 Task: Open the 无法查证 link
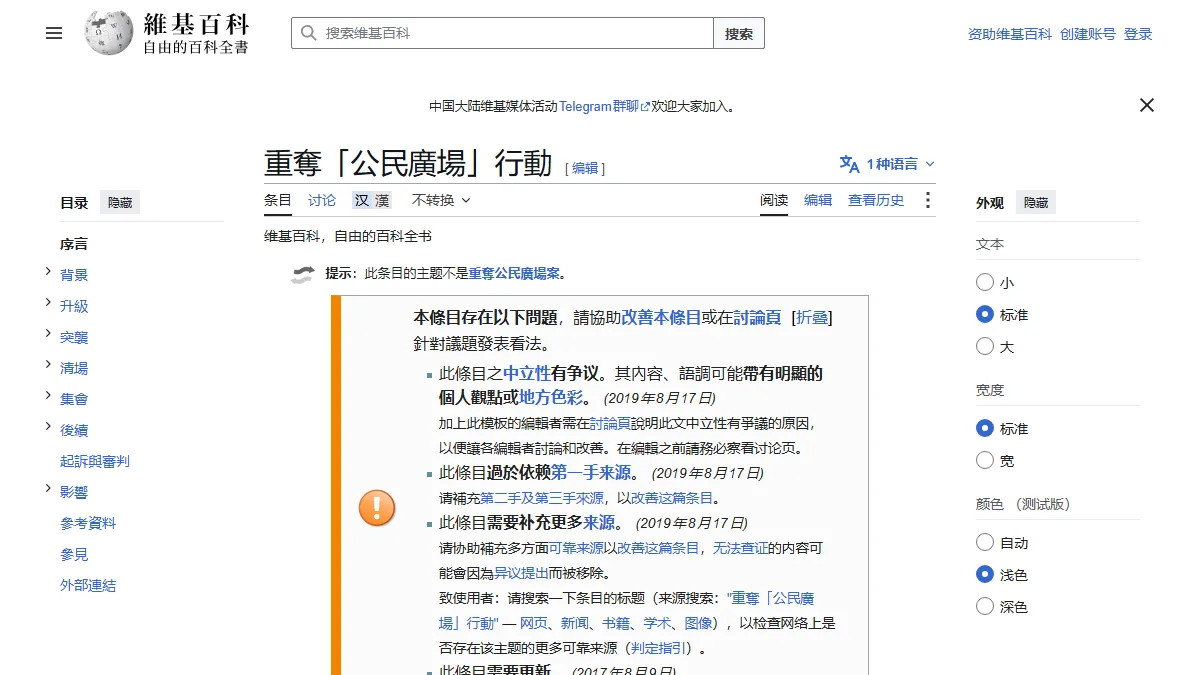pyautogui.click(x=741, y=548)
